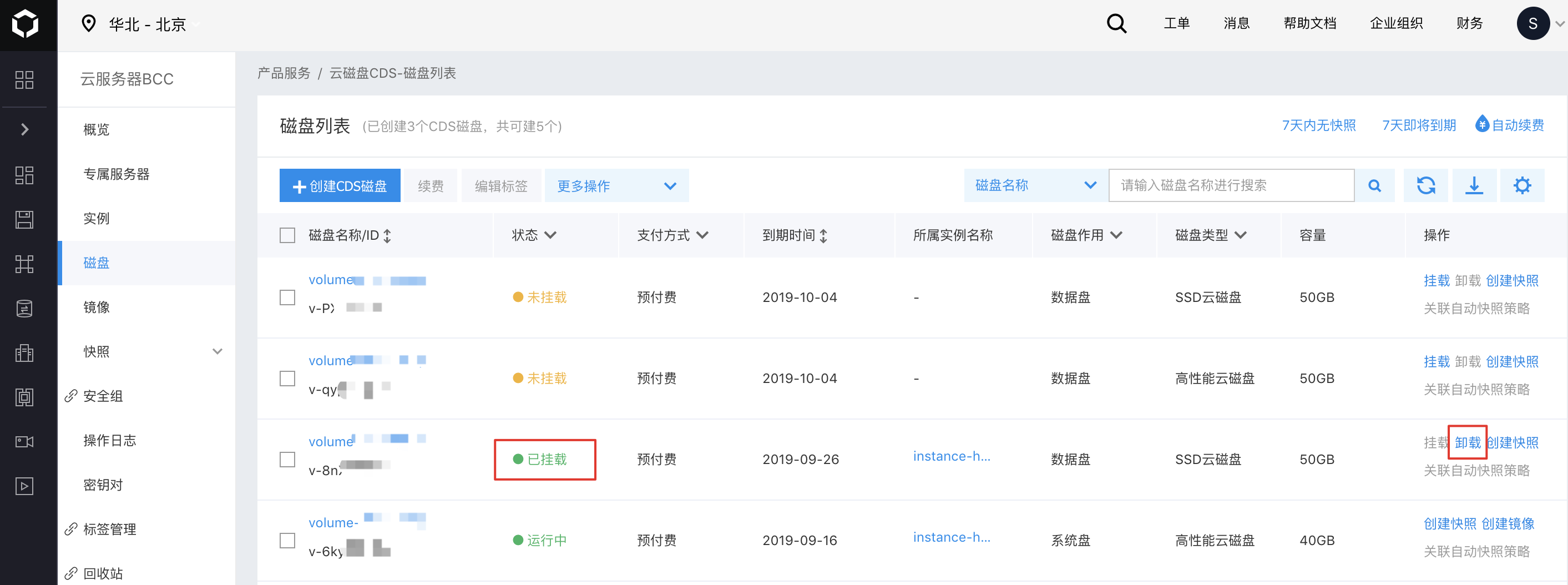Click the 编辑标签 button

501,186
